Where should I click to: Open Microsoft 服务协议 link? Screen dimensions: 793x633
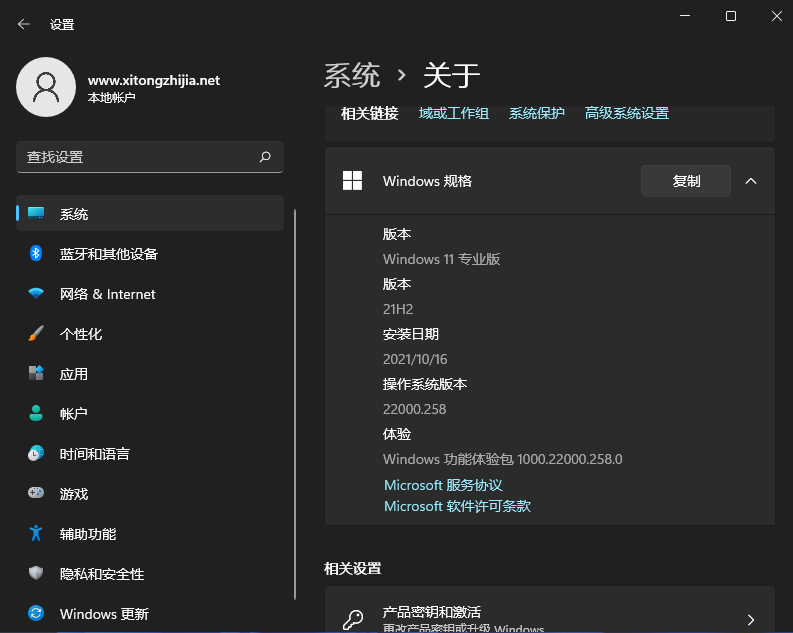[x=443, y=485]
